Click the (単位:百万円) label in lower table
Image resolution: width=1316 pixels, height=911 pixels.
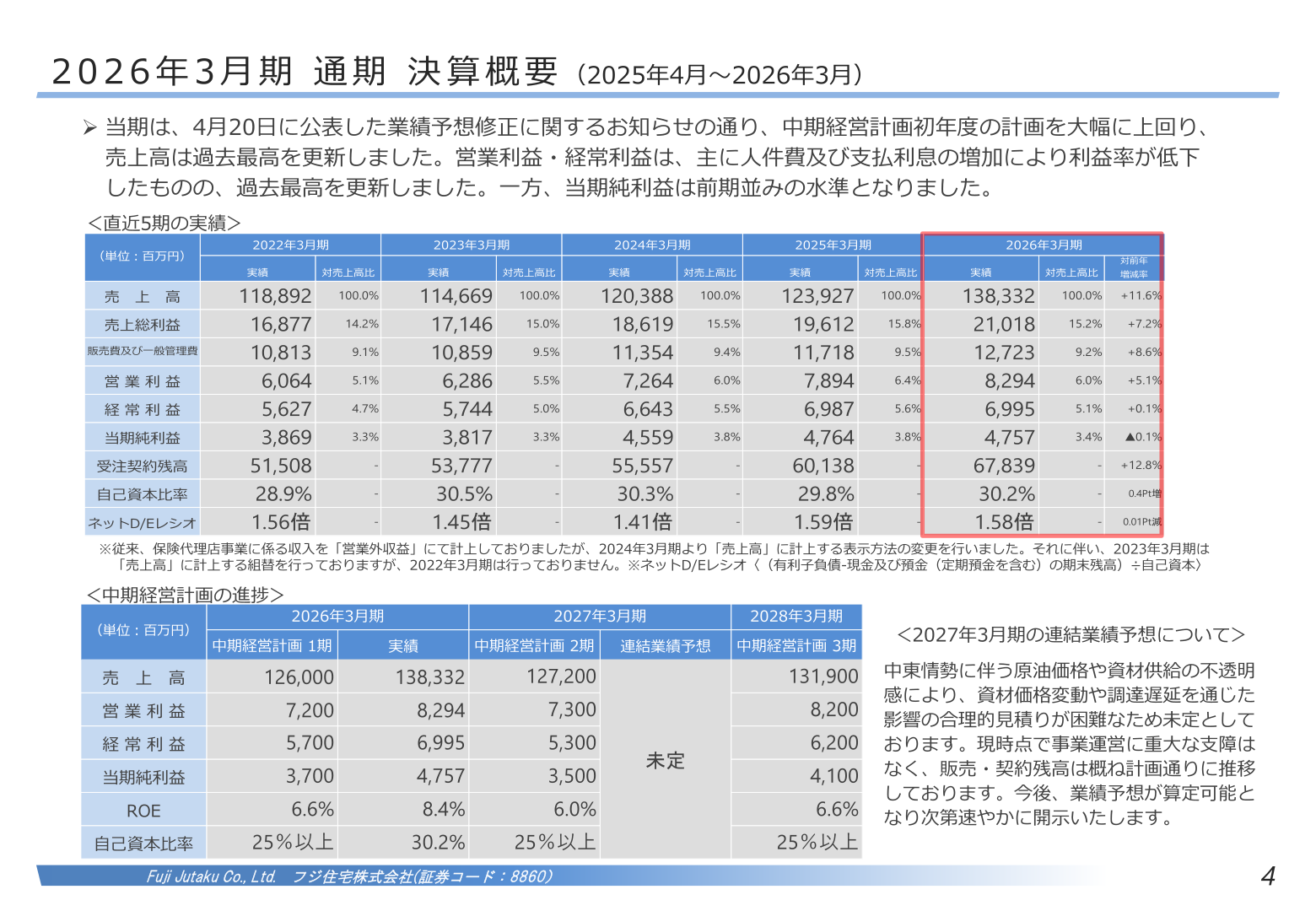[143, 630]
